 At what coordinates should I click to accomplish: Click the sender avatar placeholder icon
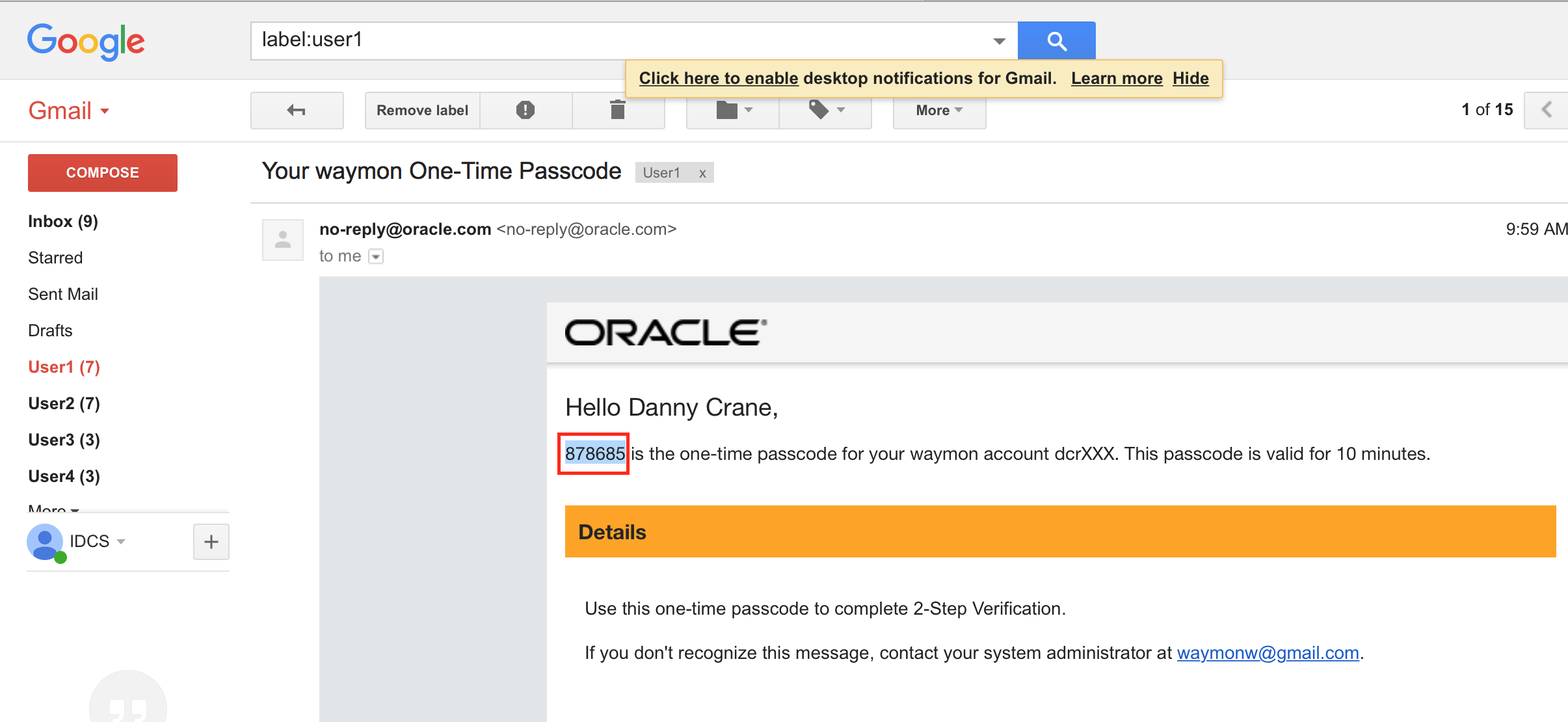pos(283,240)
